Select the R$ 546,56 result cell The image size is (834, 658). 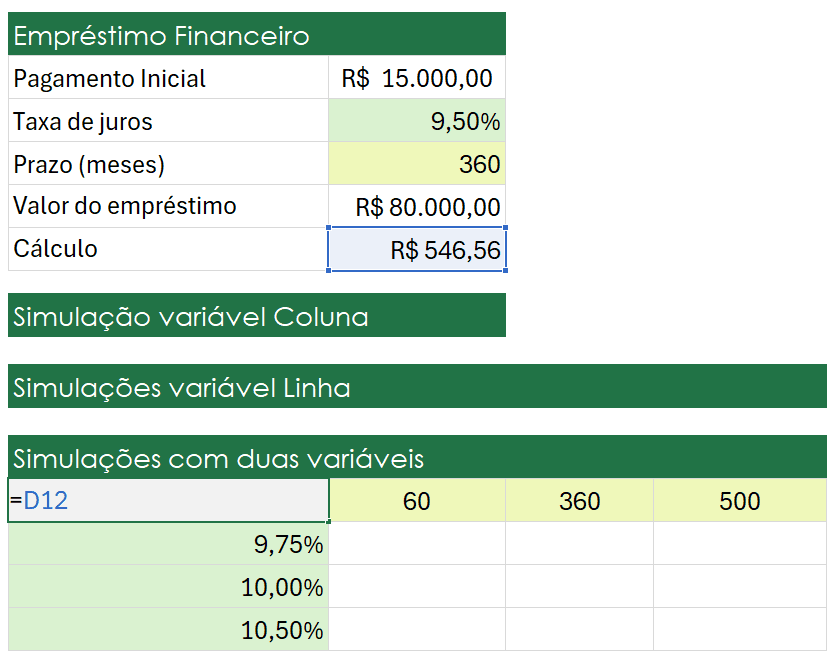tap(417, 249)
